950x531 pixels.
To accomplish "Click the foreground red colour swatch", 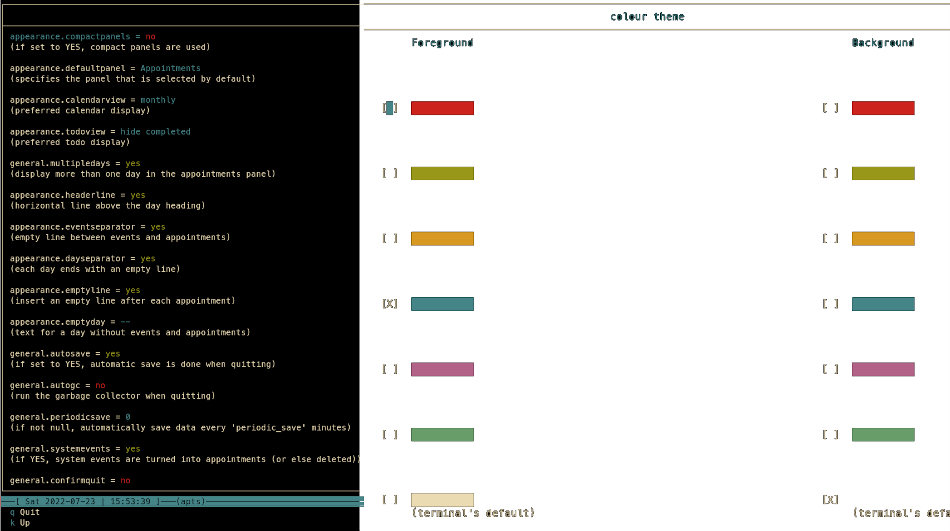I will pos(442,108).
